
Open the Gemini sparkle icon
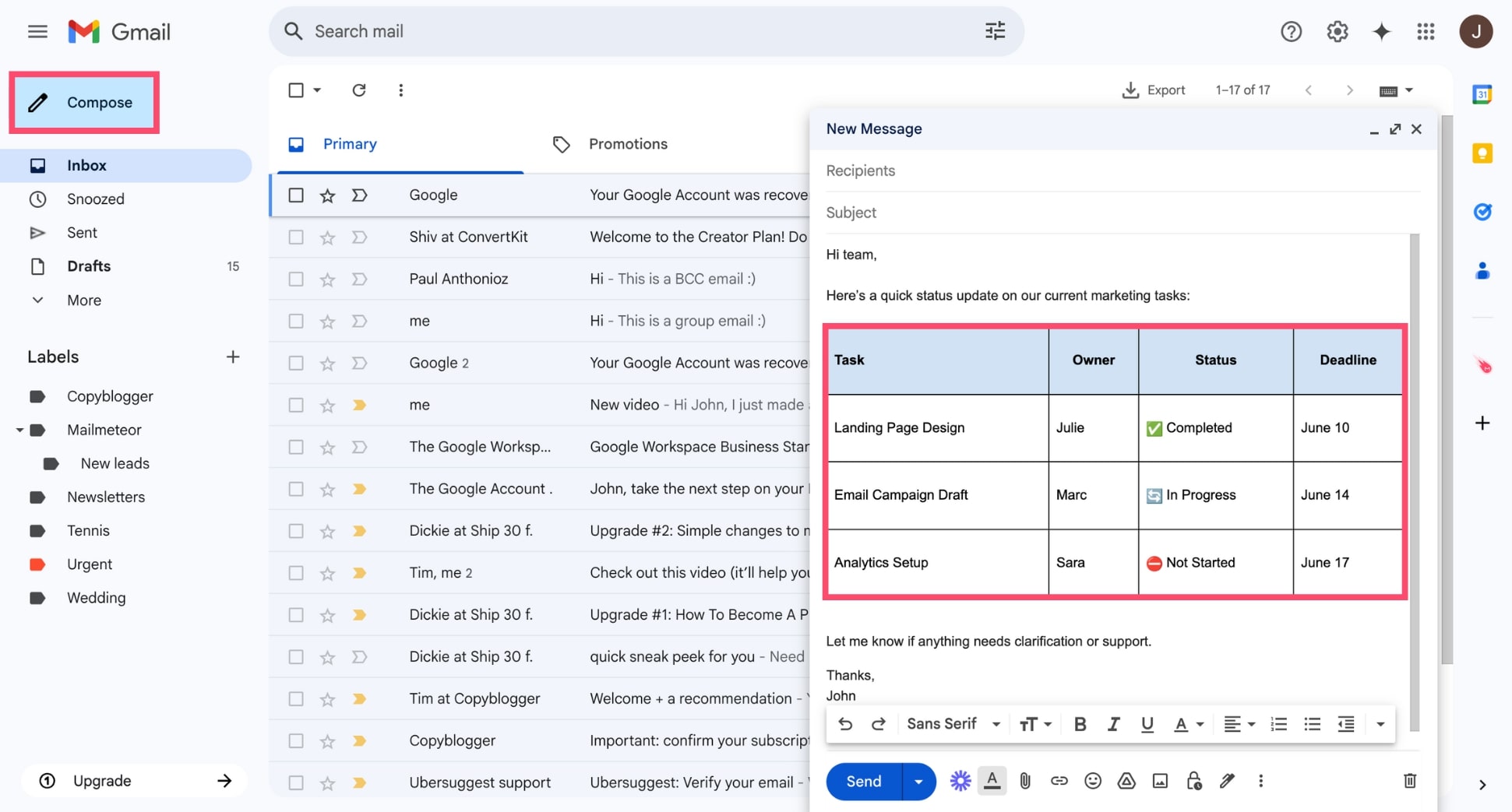click(1381, 32)
